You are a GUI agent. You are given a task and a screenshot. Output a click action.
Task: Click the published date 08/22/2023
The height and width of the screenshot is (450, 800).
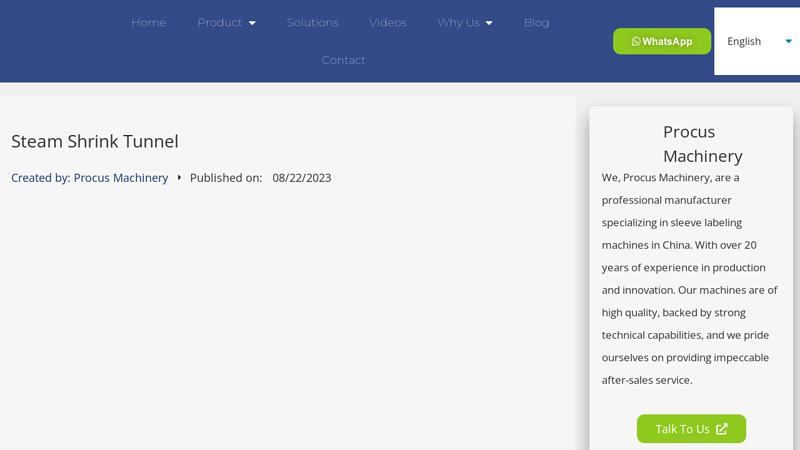point(302,178)
